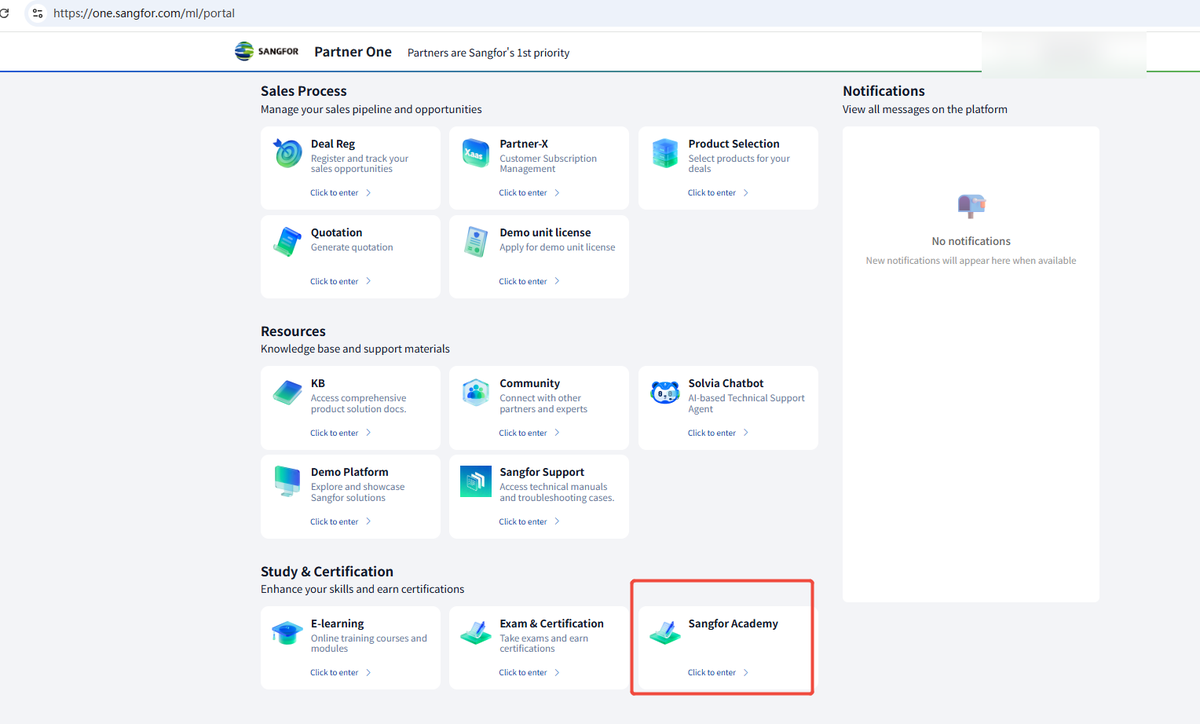This screenshot has width=1200, height=724.
Task: Click 'Click to enter' under Exam & Certification
Action: (x=529, y=673)
